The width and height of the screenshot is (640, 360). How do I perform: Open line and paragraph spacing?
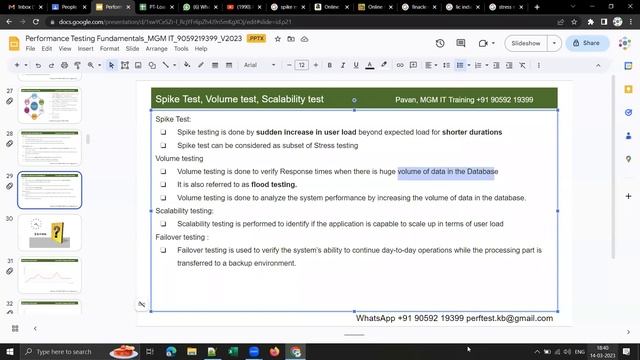point(447,65)
